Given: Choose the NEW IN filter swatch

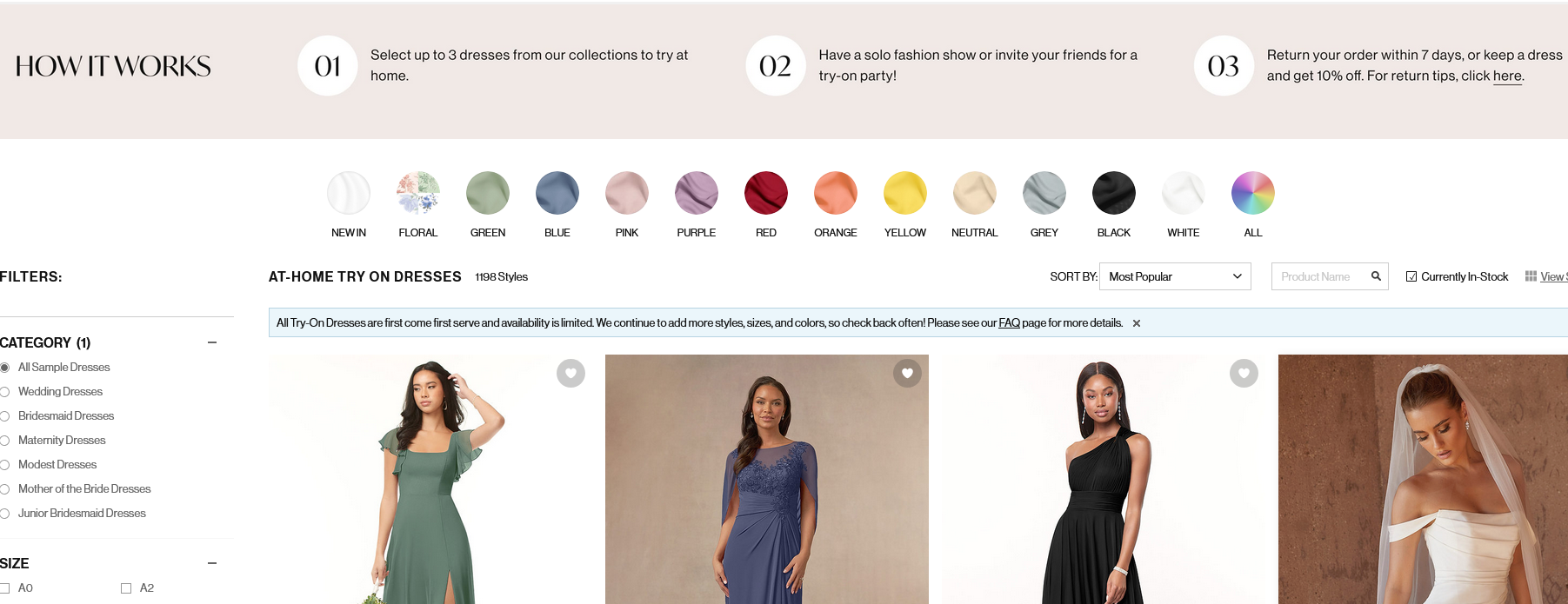Looking at the screenshot, I should click(348, 192).
